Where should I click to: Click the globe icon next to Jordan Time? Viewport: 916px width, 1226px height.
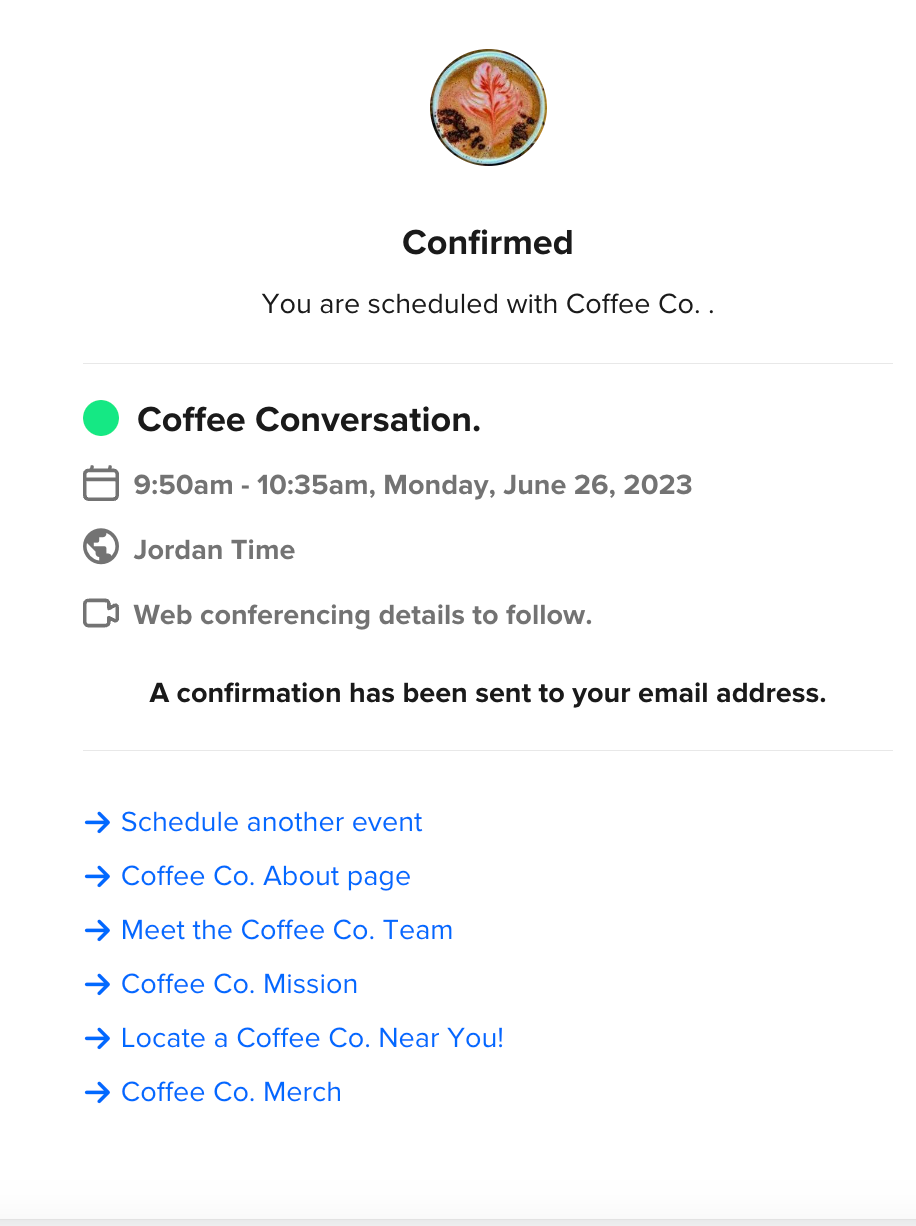coord(100,548)
